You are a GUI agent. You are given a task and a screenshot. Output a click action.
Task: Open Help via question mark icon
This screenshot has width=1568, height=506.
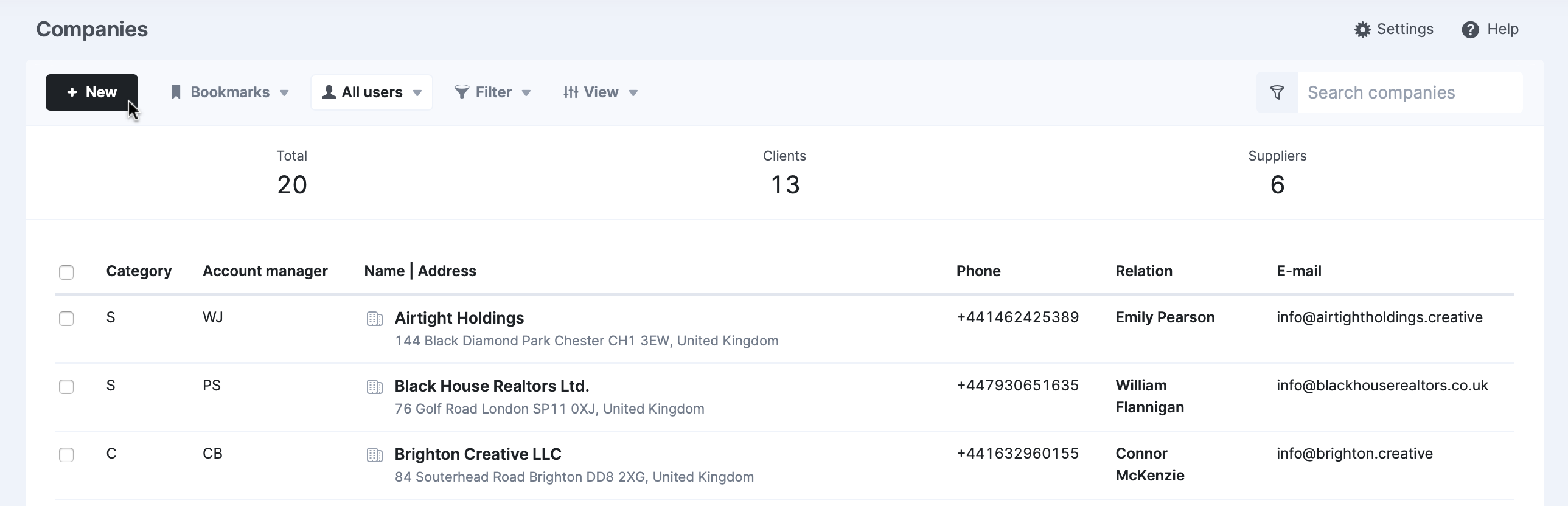point(1470,30)
